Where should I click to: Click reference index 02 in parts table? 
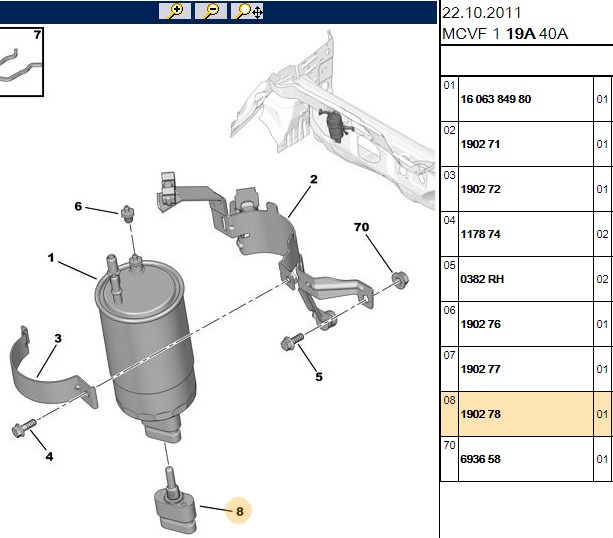(x=450, y=130)
